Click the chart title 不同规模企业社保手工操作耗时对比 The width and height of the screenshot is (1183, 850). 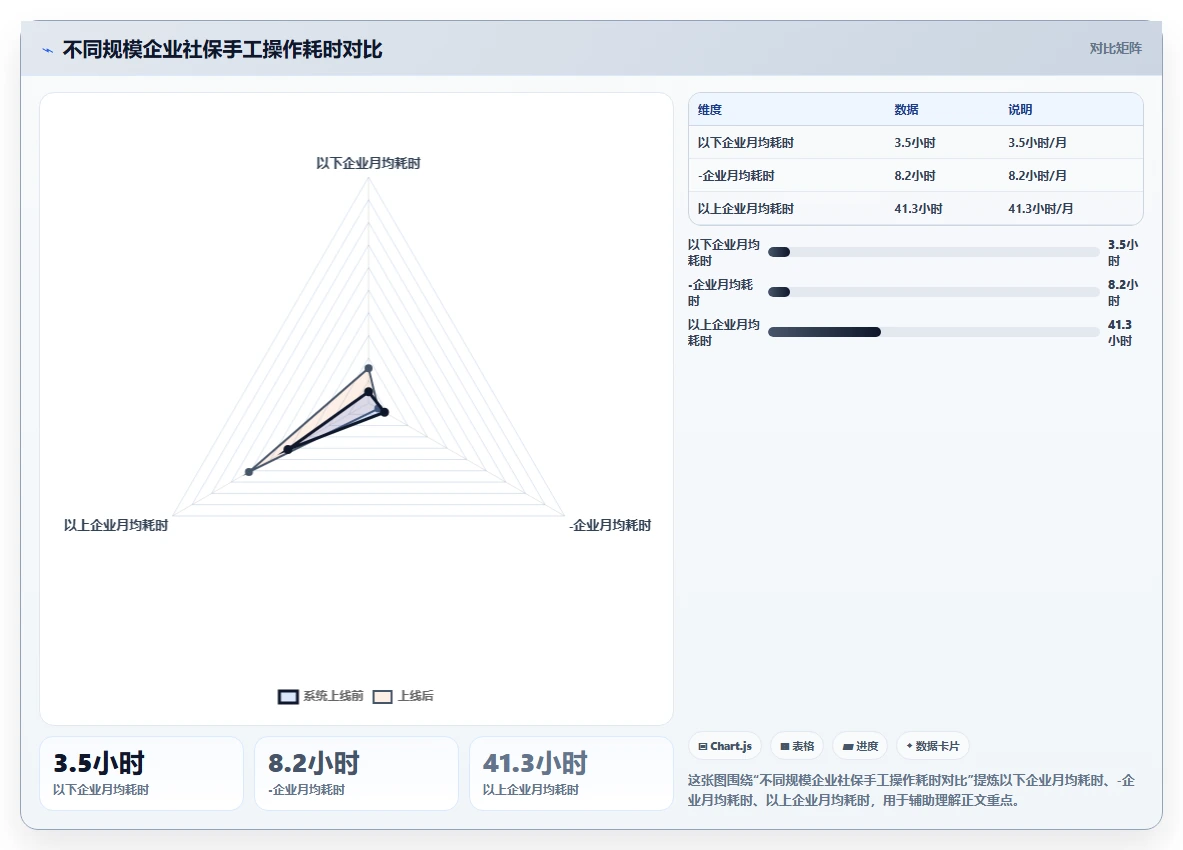coord(223,50)
